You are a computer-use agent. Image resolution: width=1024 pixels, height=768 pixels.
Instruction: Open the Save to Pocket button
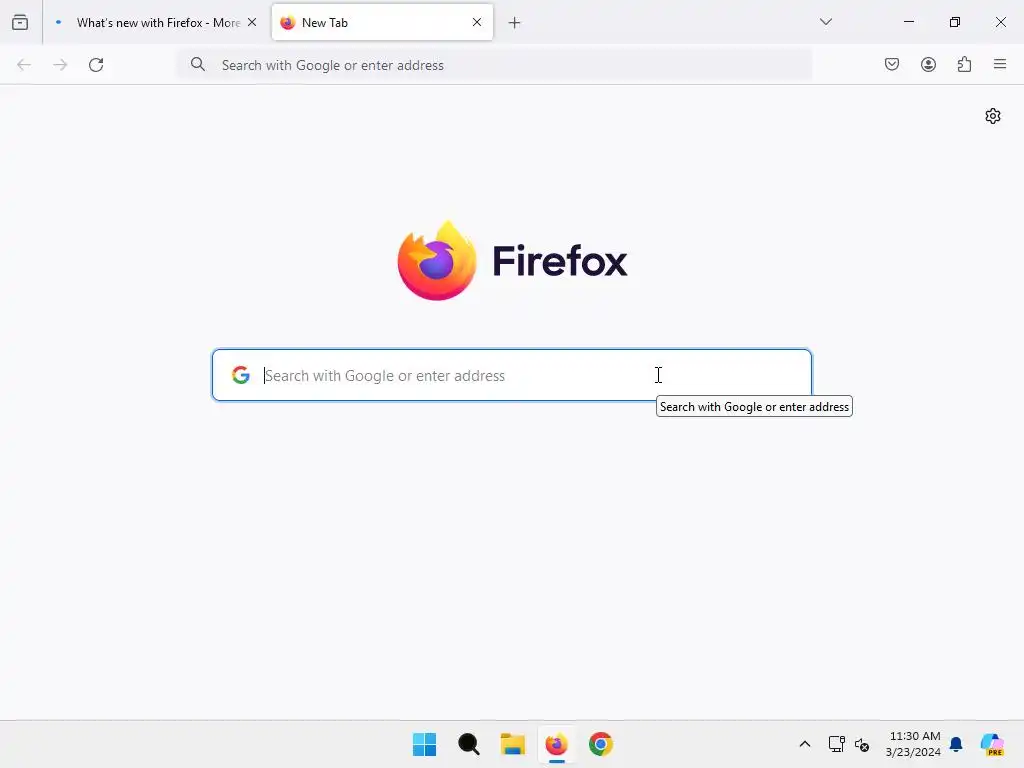(892, 64)
